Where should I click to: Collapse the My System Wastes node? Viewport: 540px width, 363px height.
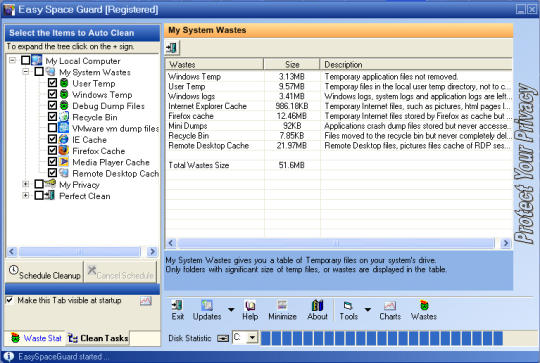pos(25,72)
